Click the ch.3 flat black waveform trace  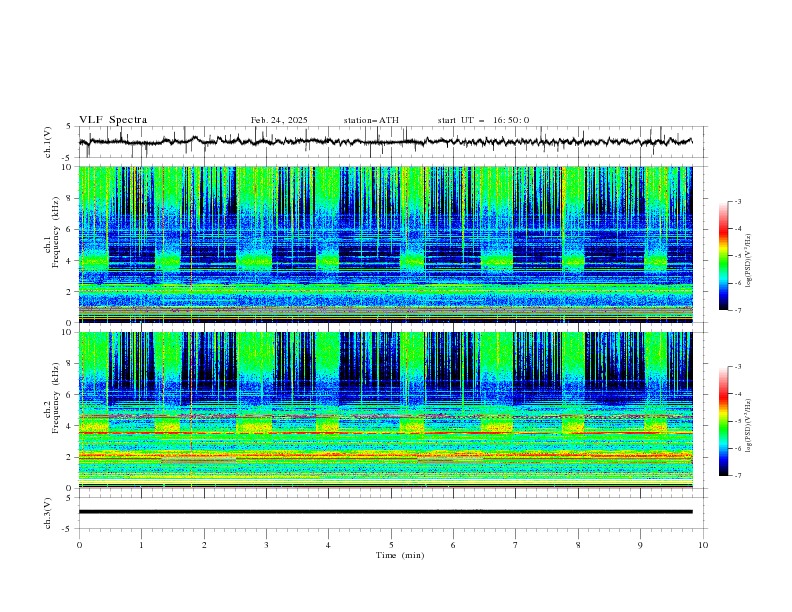[386, 512]
